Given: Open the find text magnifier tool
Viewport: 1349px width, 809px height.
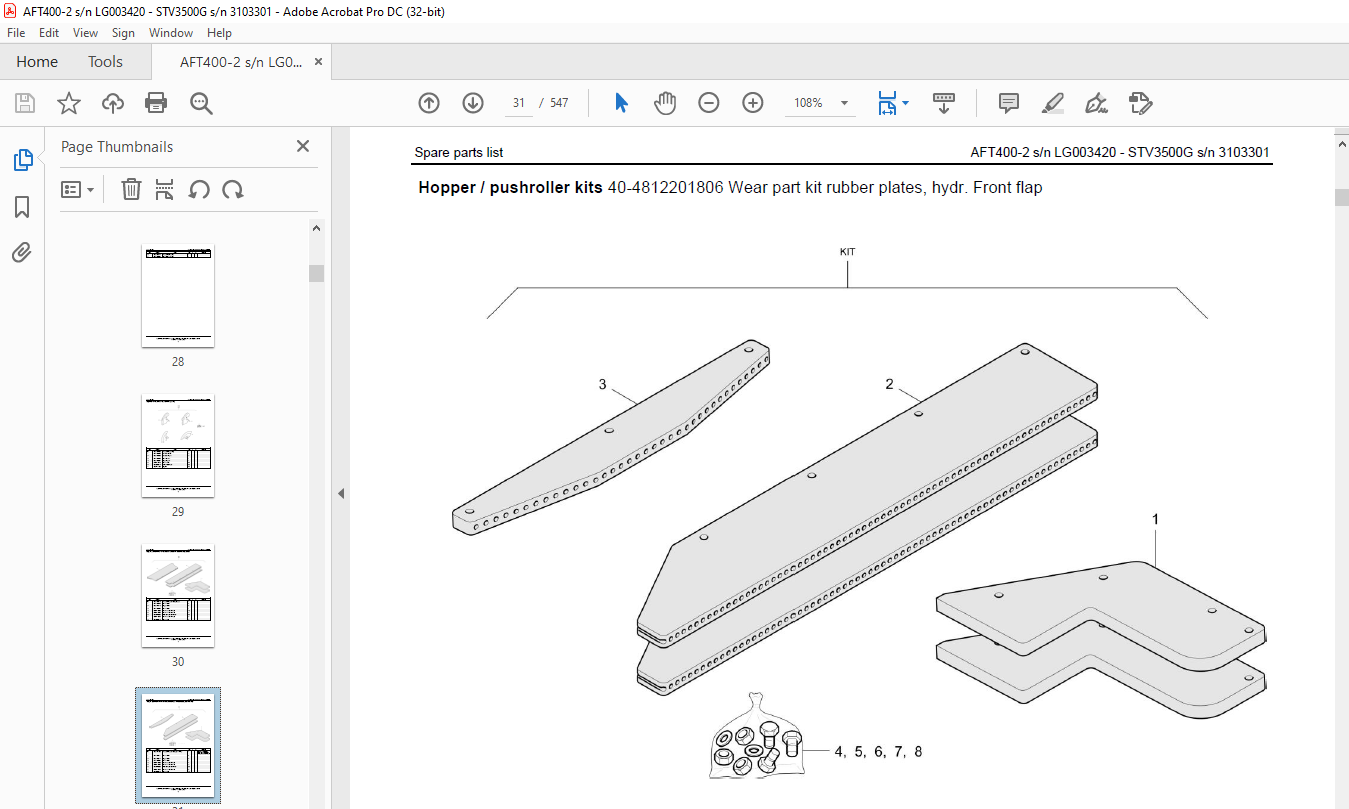Looking at the screenshot, I should pyautogui.click(x=201, y=103).
